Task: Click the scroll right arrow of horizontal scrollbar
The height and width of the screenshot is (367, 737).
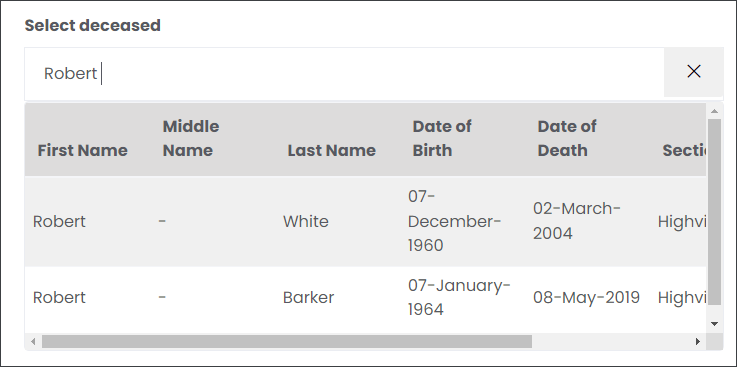Action: click(x=698, y=341)
